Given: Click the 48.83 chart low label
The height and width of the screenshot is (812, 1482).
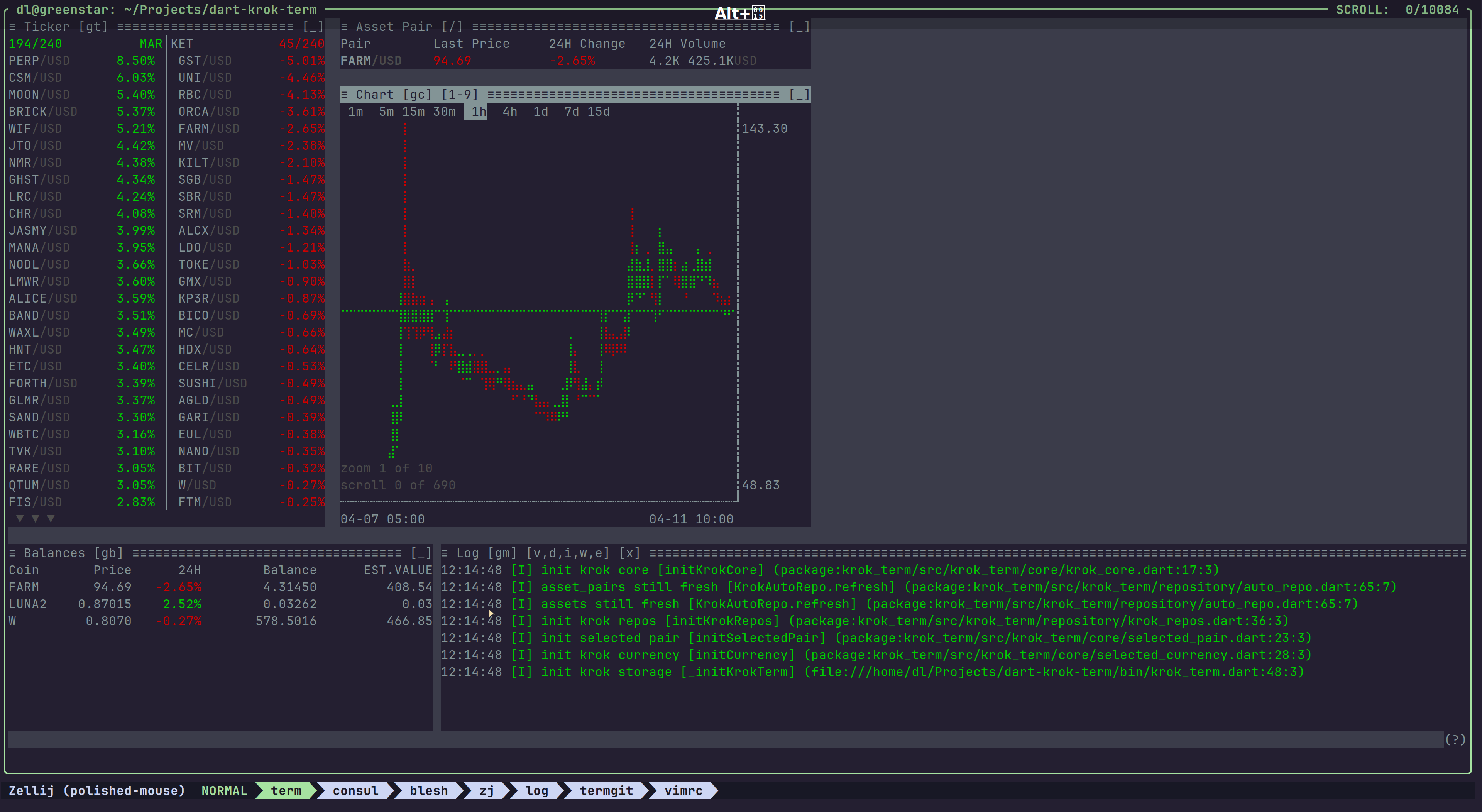Looking at the screenshot, I should pyautogui.click(x=761, y=486).
